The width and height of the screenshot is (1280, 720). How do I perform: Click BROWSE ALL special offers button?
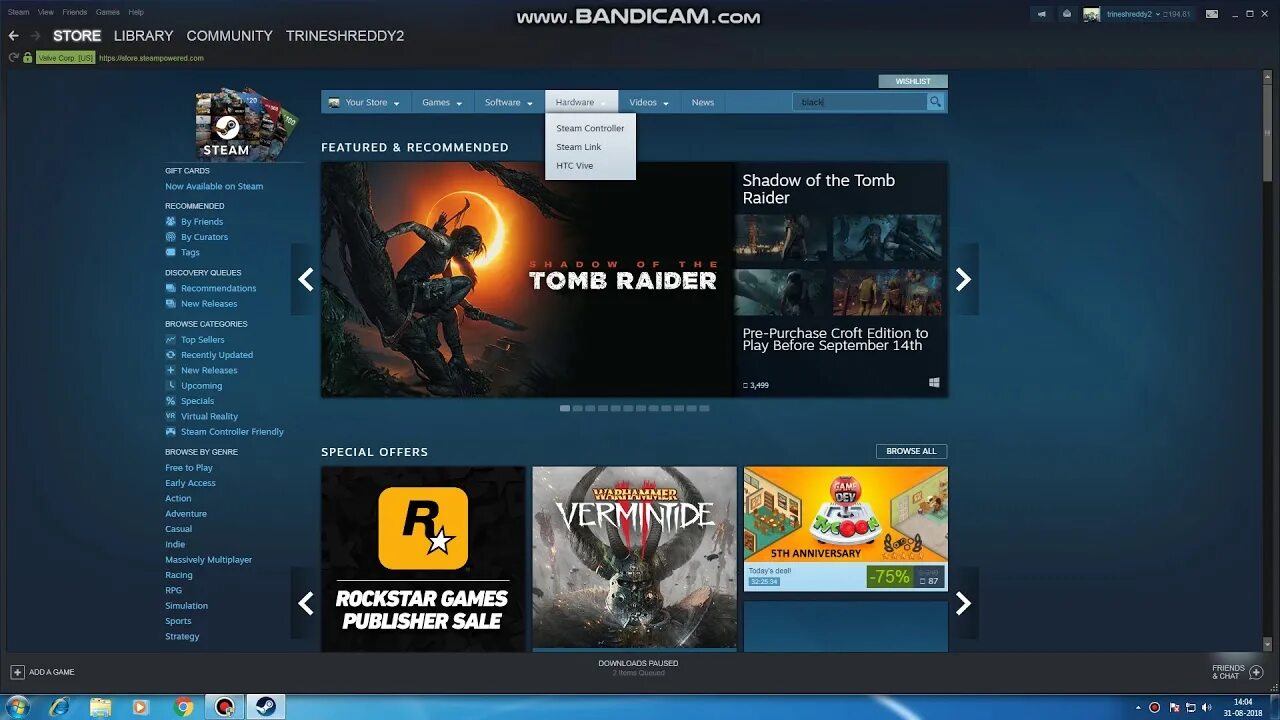click(911, 451)
